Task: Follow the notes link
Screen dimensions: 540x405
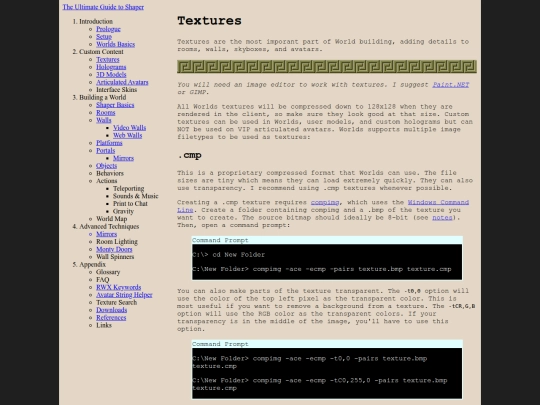Action: point(442,217)
